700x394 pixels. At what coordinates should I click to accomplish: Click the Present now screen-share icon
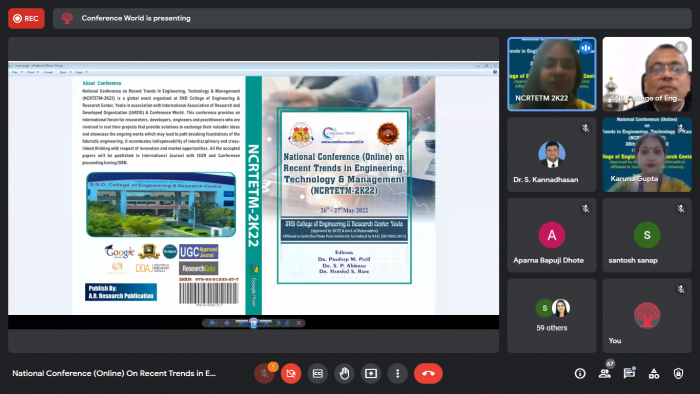(x=371, y=373)
